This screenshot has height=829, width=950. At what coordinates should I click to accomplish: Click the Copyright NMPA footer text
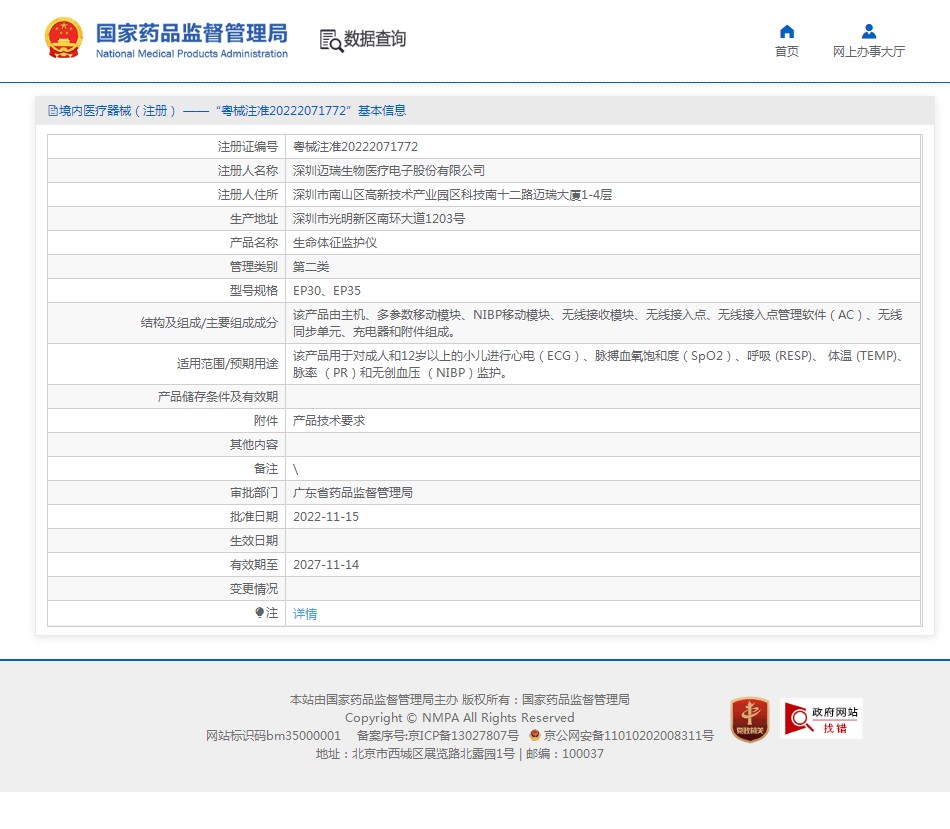pos(459,717)
